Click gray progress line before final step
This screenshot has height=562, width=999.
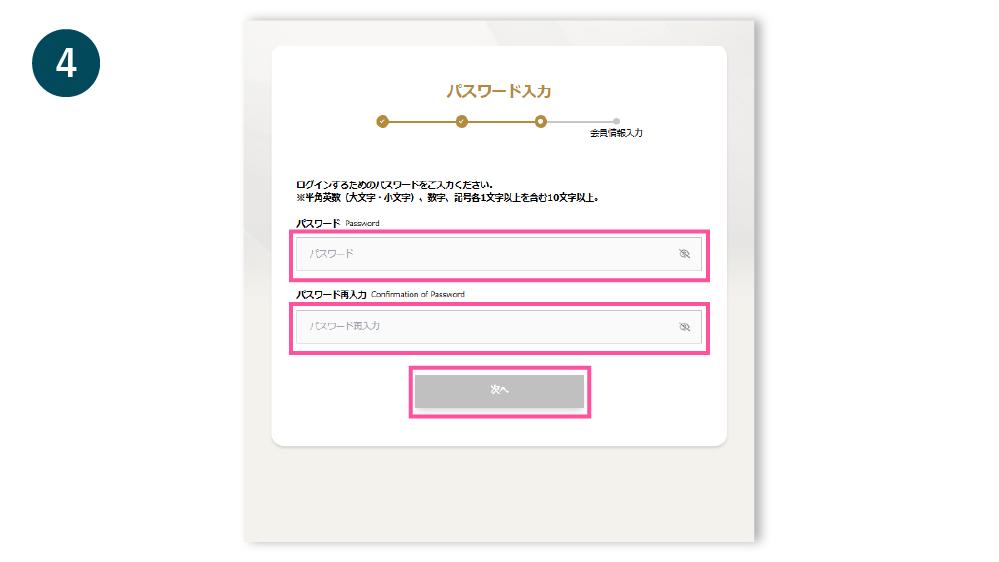(x=580, y=121)
